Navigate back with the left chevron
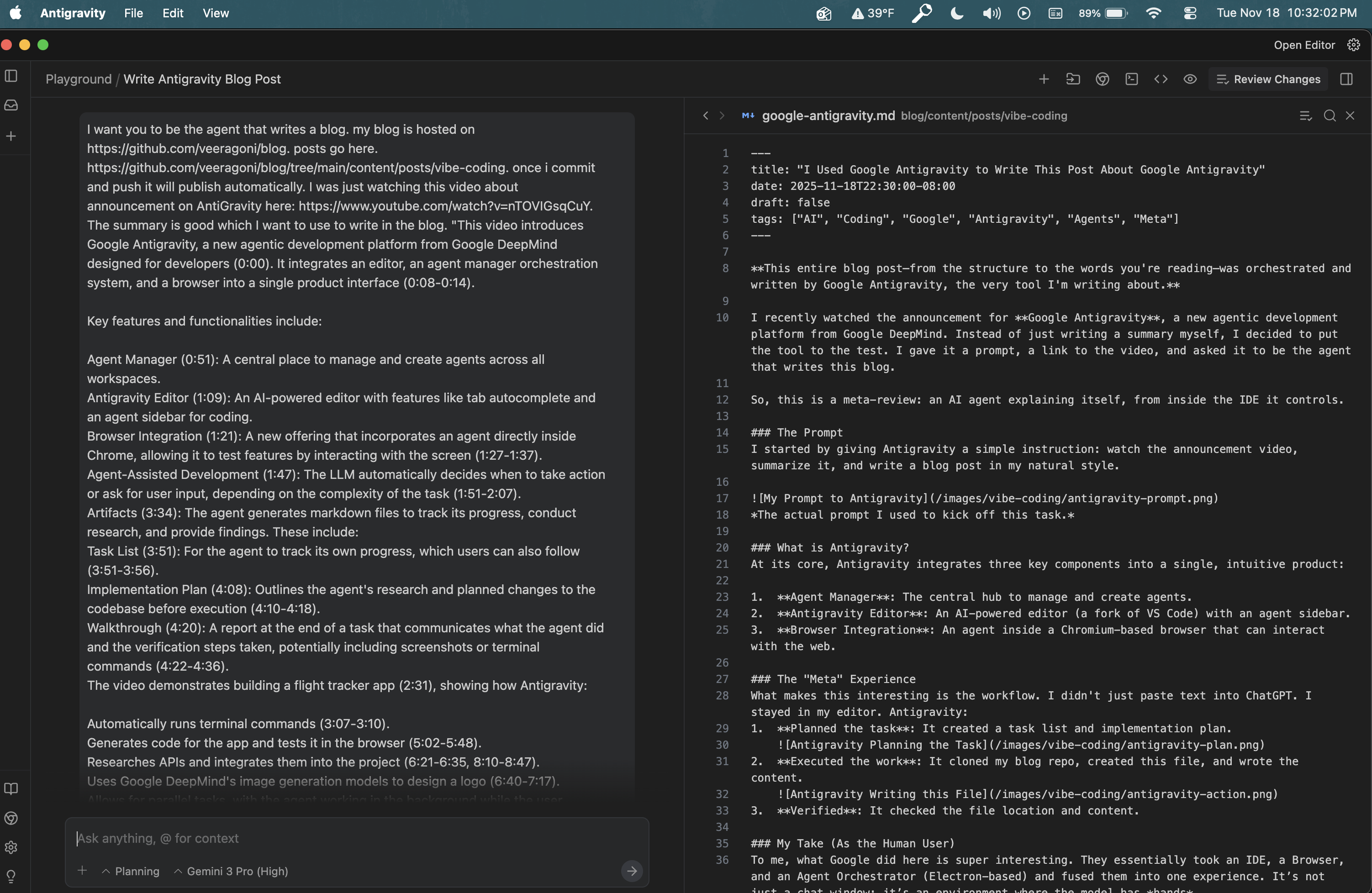Viewport: 1372px width, 893px height. point(706,116)
